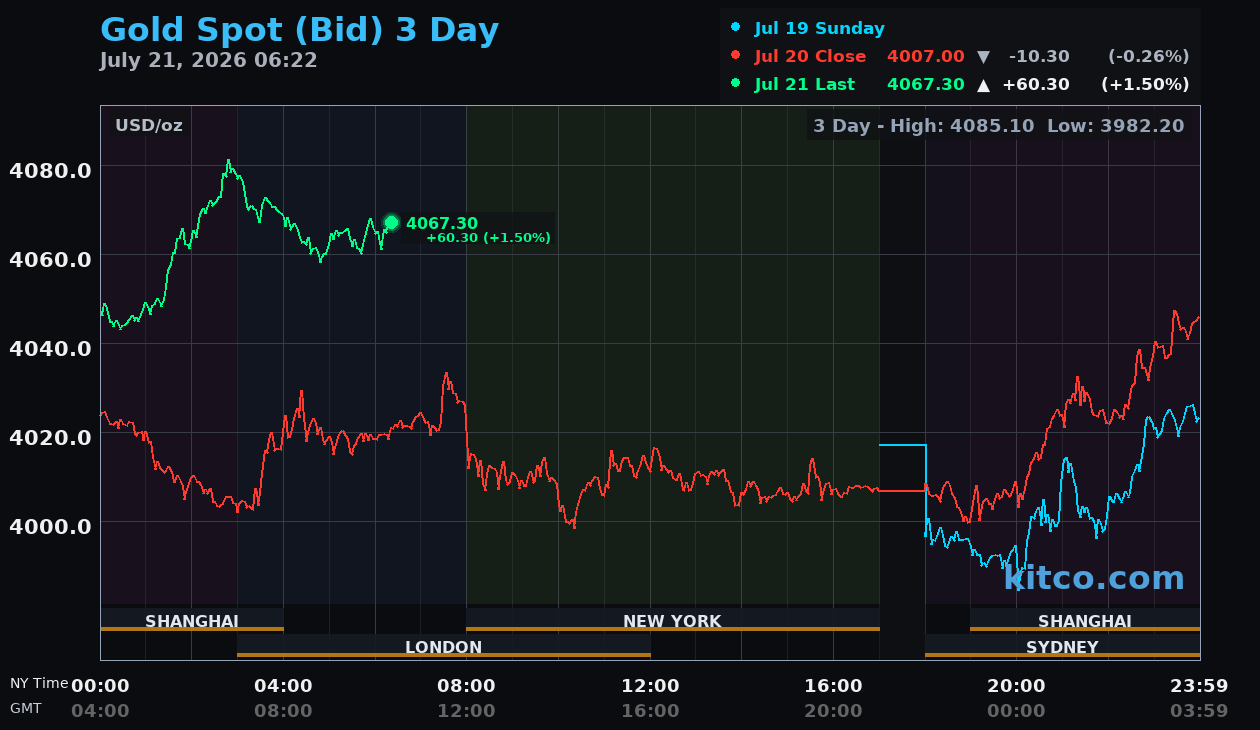Image resolution: width=1260 pixels, height=730 pixels.
Task: Click the 3 Day High 4085.10 Low 3982.20 label
Action: (x=998, y=126)
